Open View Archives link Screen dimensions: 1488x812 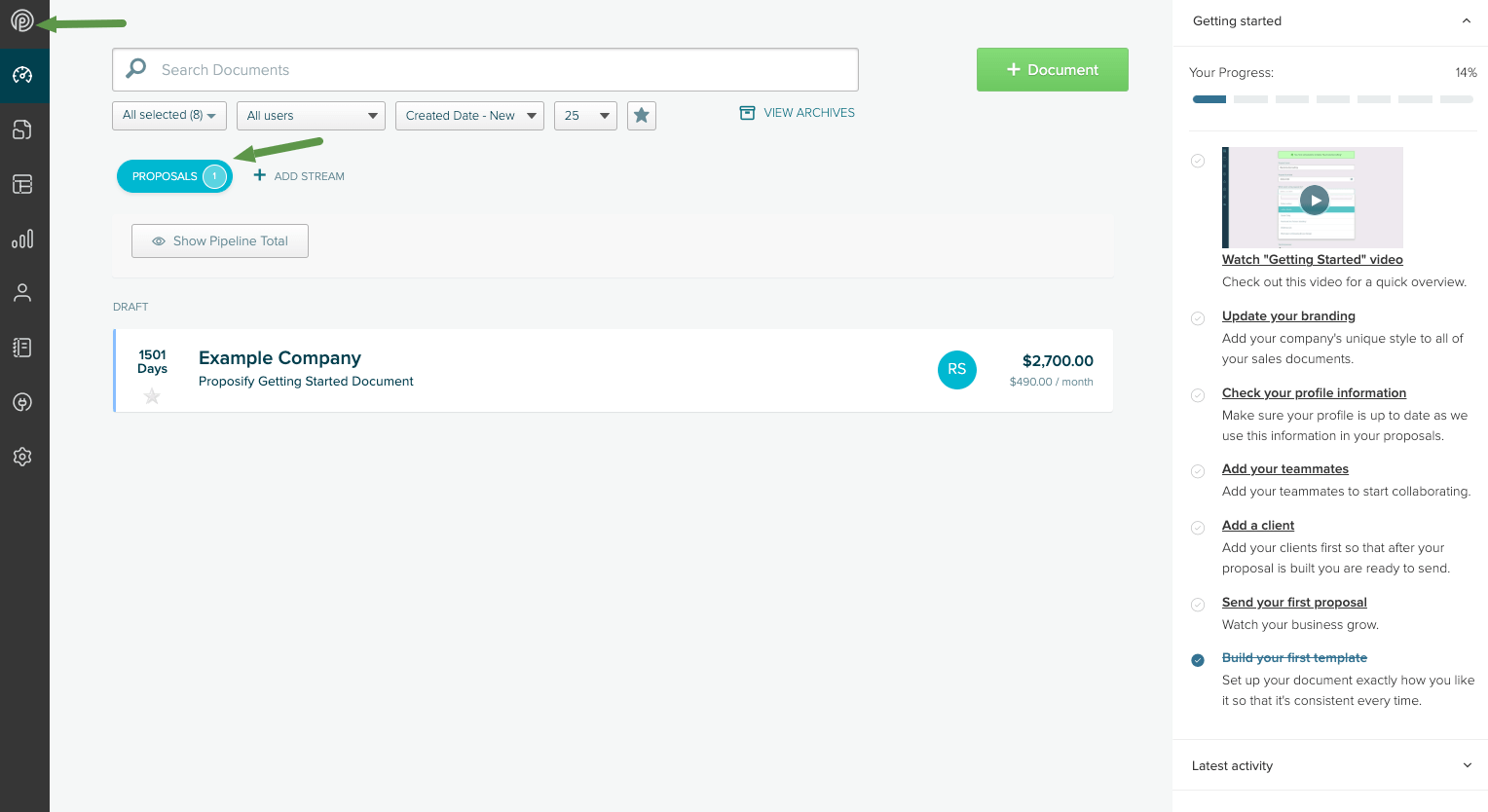coord(809,113)
